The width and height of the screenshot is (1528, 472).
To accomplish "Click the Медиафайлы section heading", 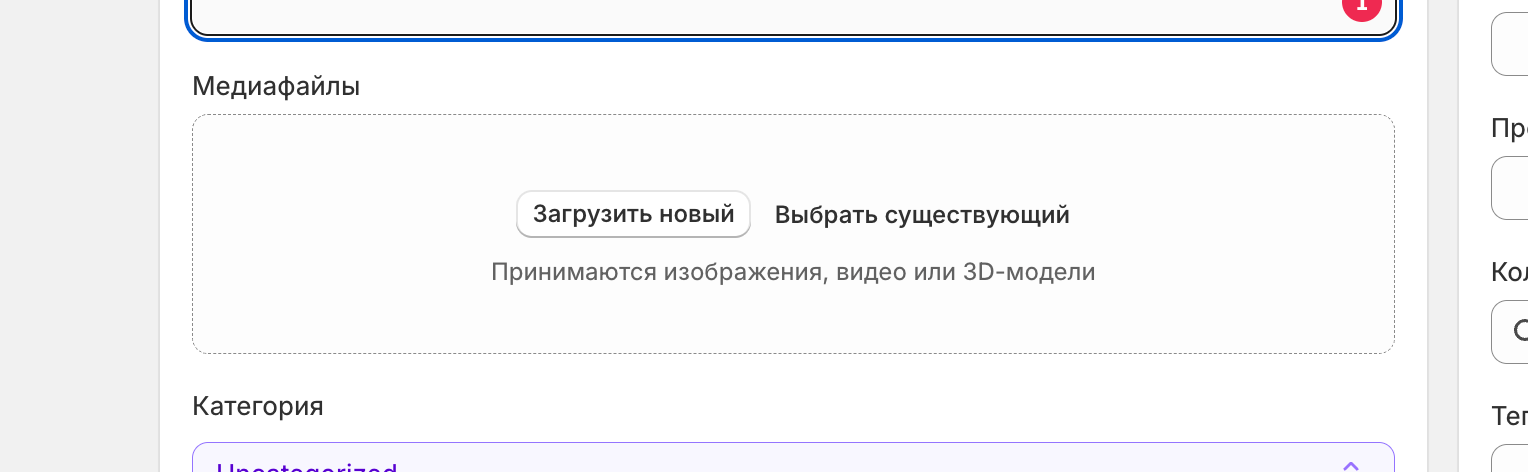I will tap(276, 86).
